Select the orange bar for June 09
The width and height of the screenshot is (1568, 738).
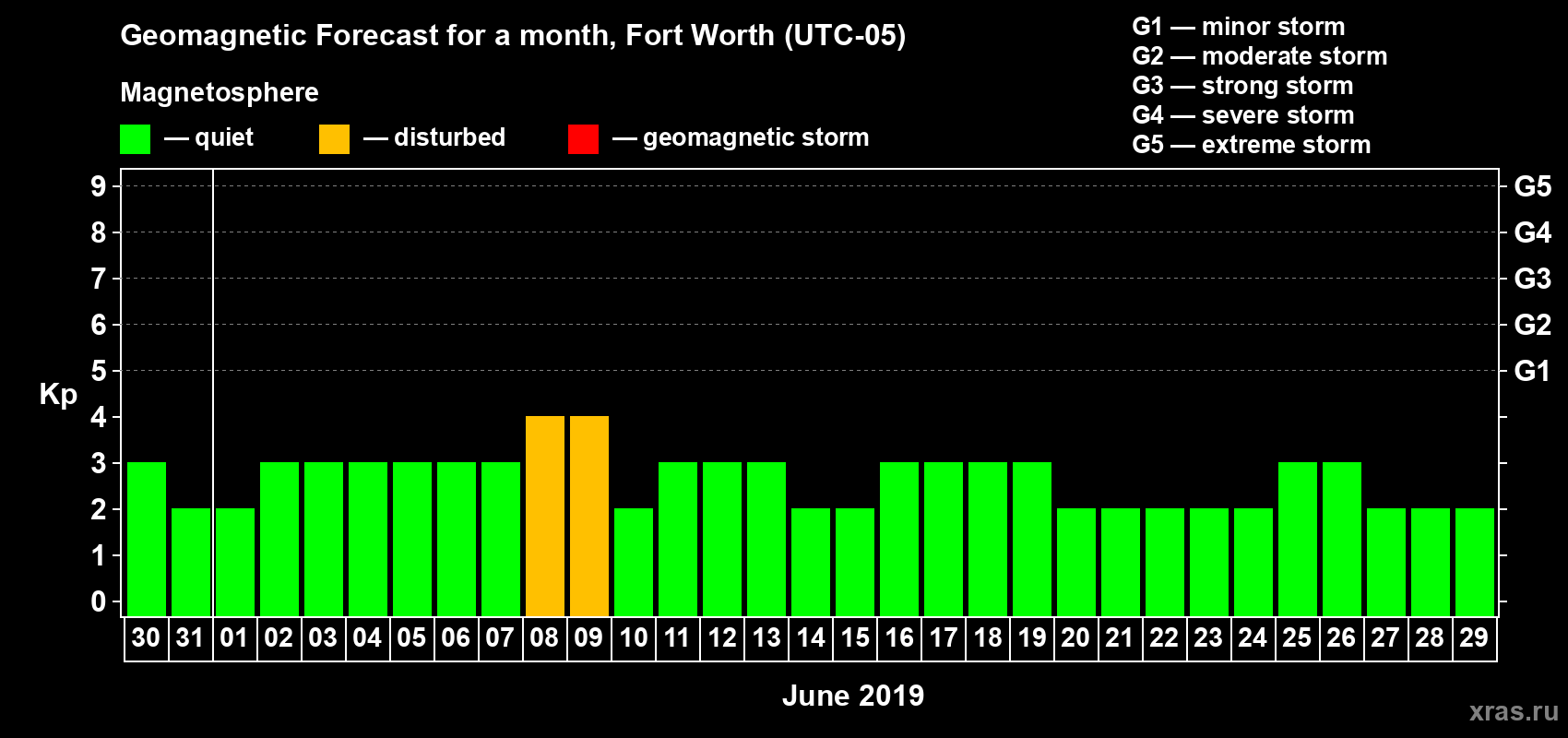588,516
